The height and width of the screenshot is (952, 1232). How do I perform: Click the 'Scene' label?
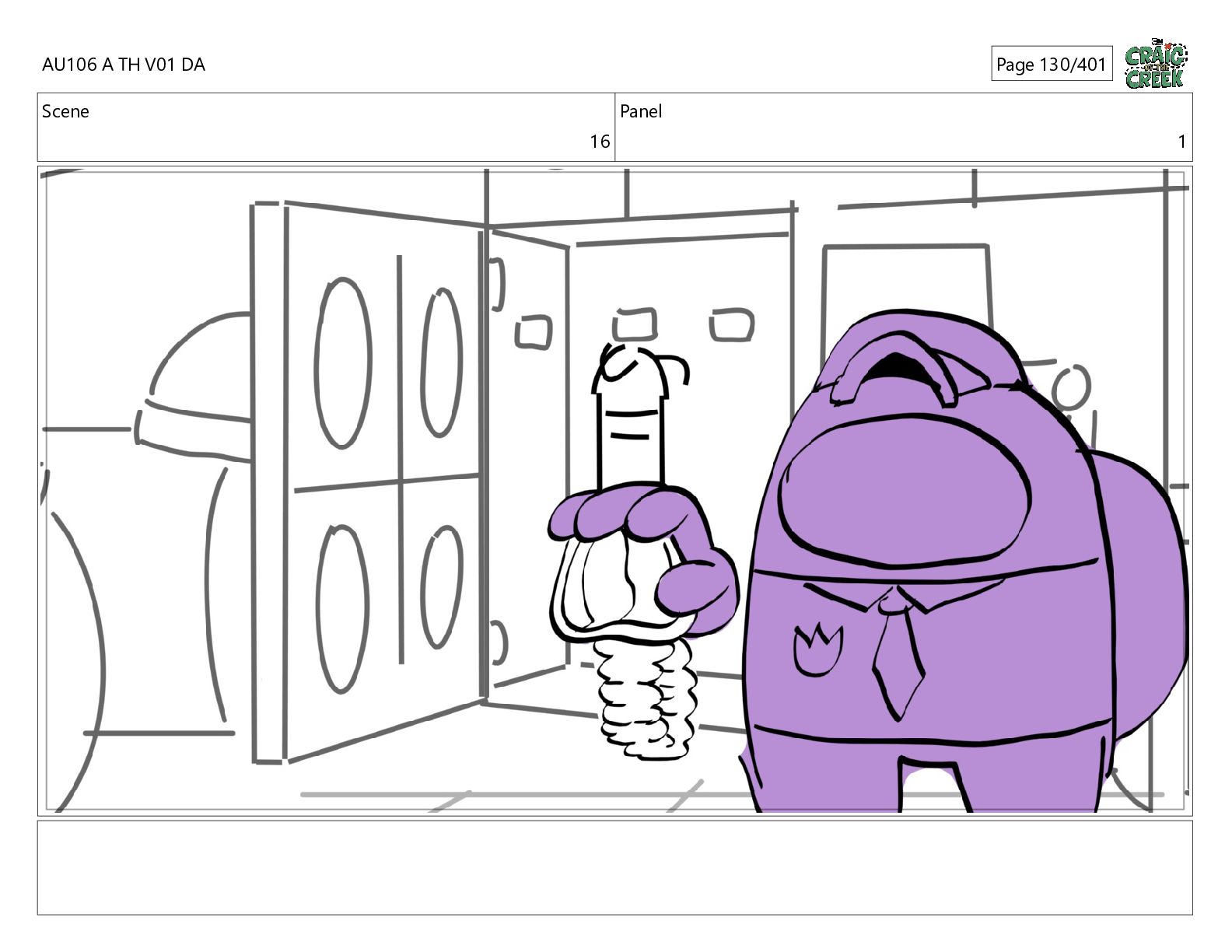(65, 111)
